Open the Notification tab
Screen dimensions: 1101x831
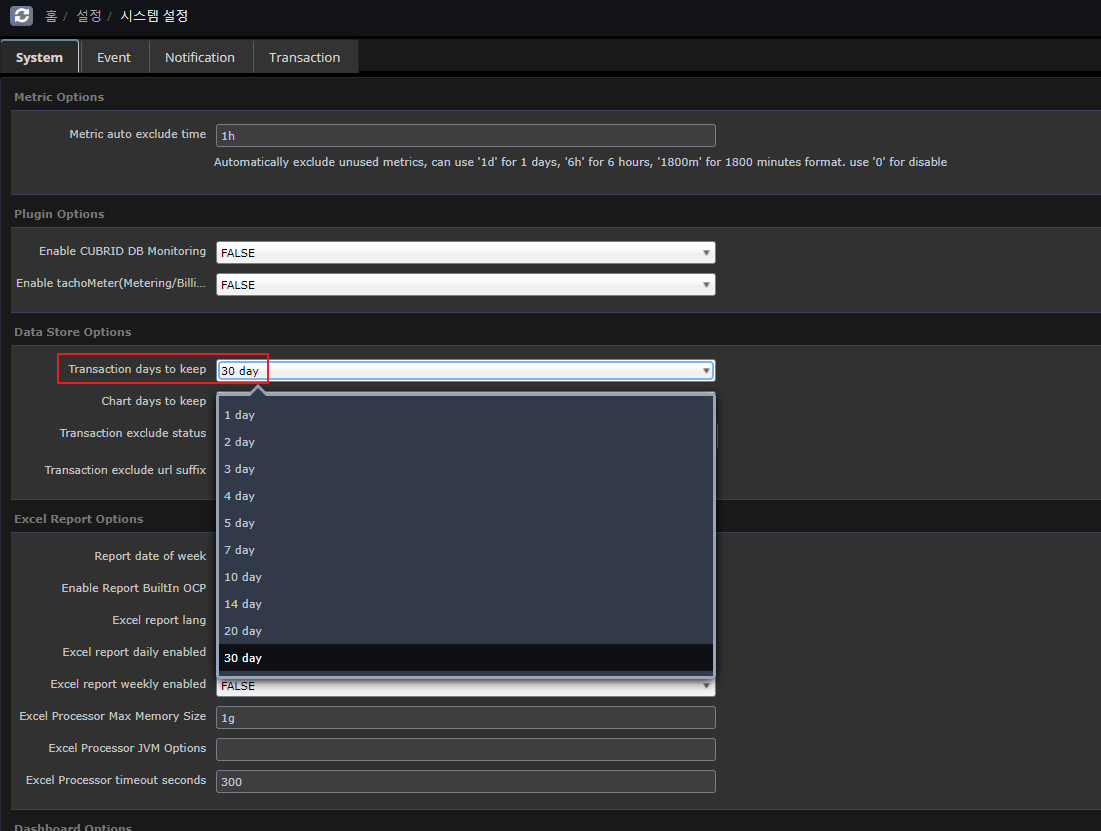coord(200,57)
